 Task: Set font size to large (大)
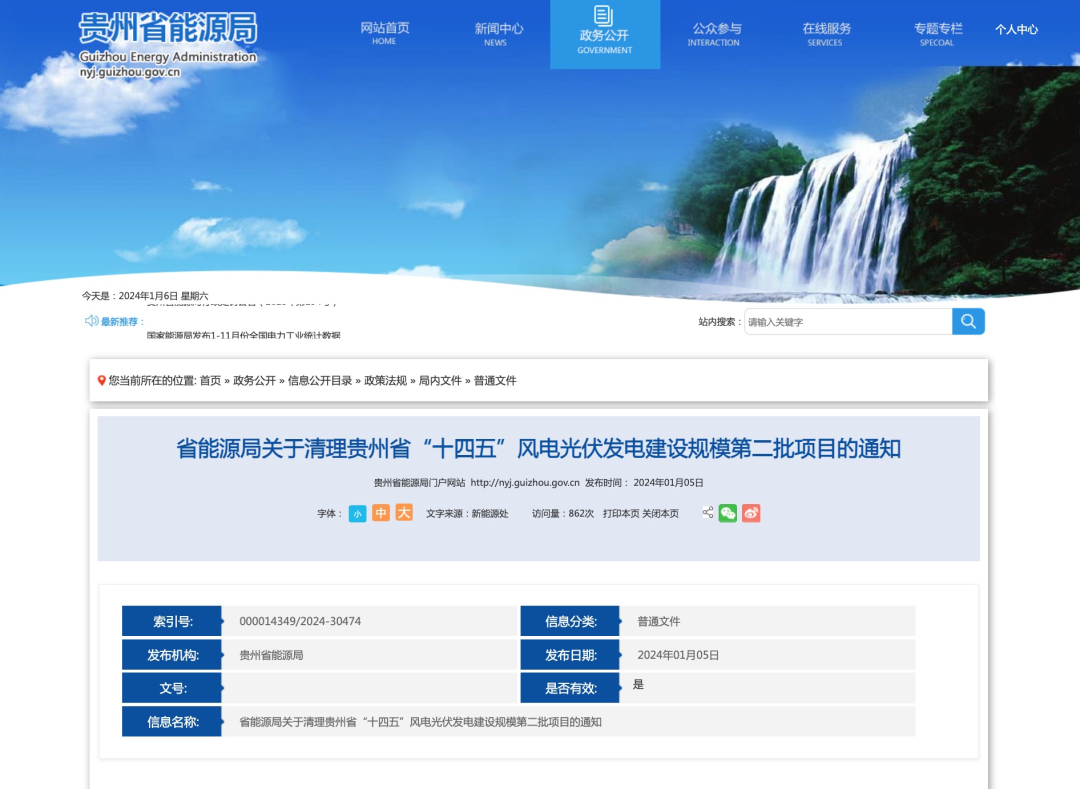404,513
